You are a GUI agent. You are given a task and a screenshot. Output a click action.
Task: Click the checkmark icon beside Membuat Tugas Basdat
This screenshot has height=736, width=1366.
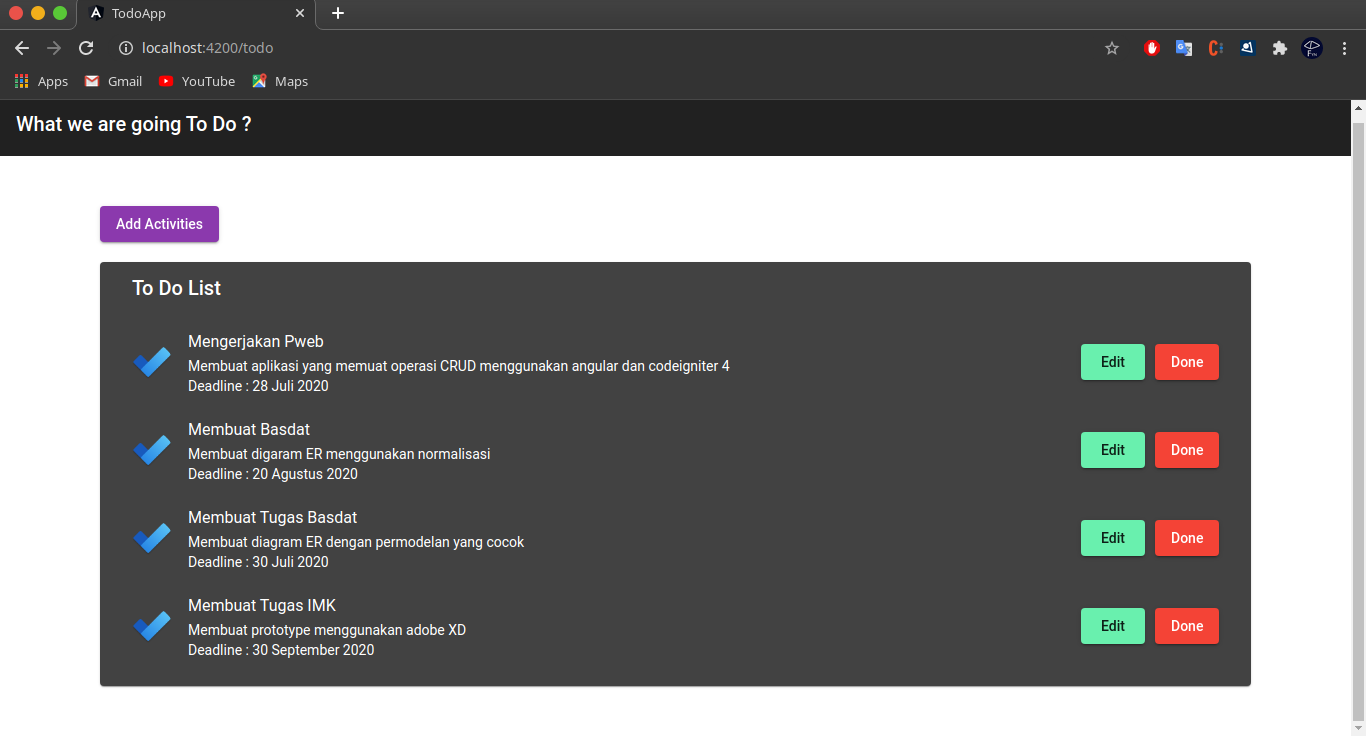tap(152, 538)
